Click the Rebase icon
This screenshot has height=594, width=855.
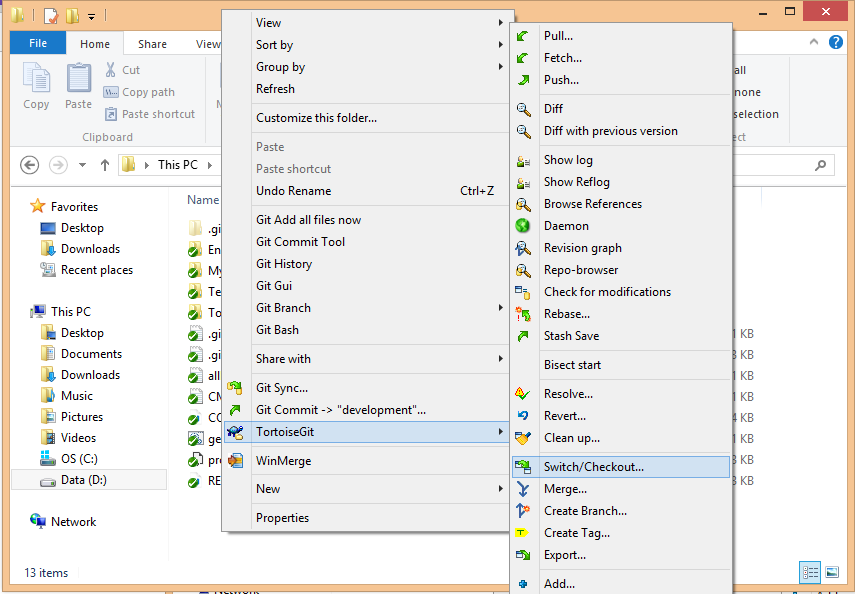tap(523, 314)
